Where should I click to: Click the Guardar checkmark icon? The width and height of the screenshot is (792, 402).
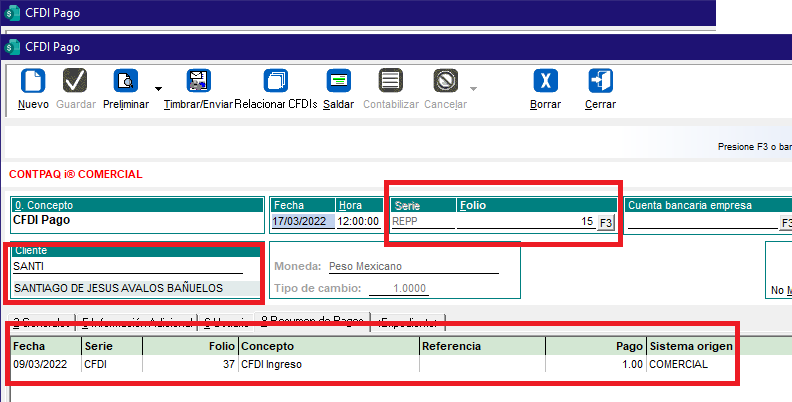point(75,82)
